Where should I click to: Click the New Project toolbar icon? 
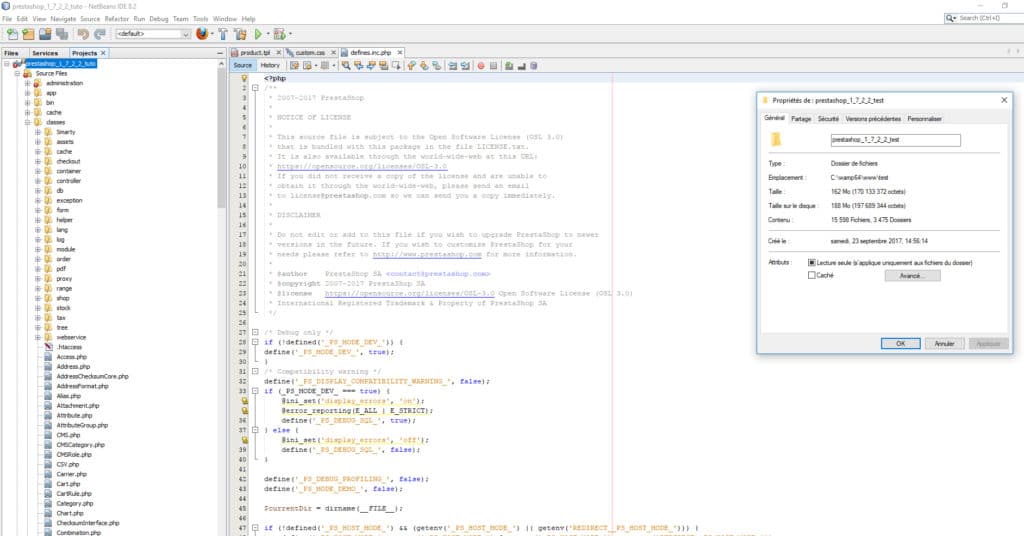[29, 34]
